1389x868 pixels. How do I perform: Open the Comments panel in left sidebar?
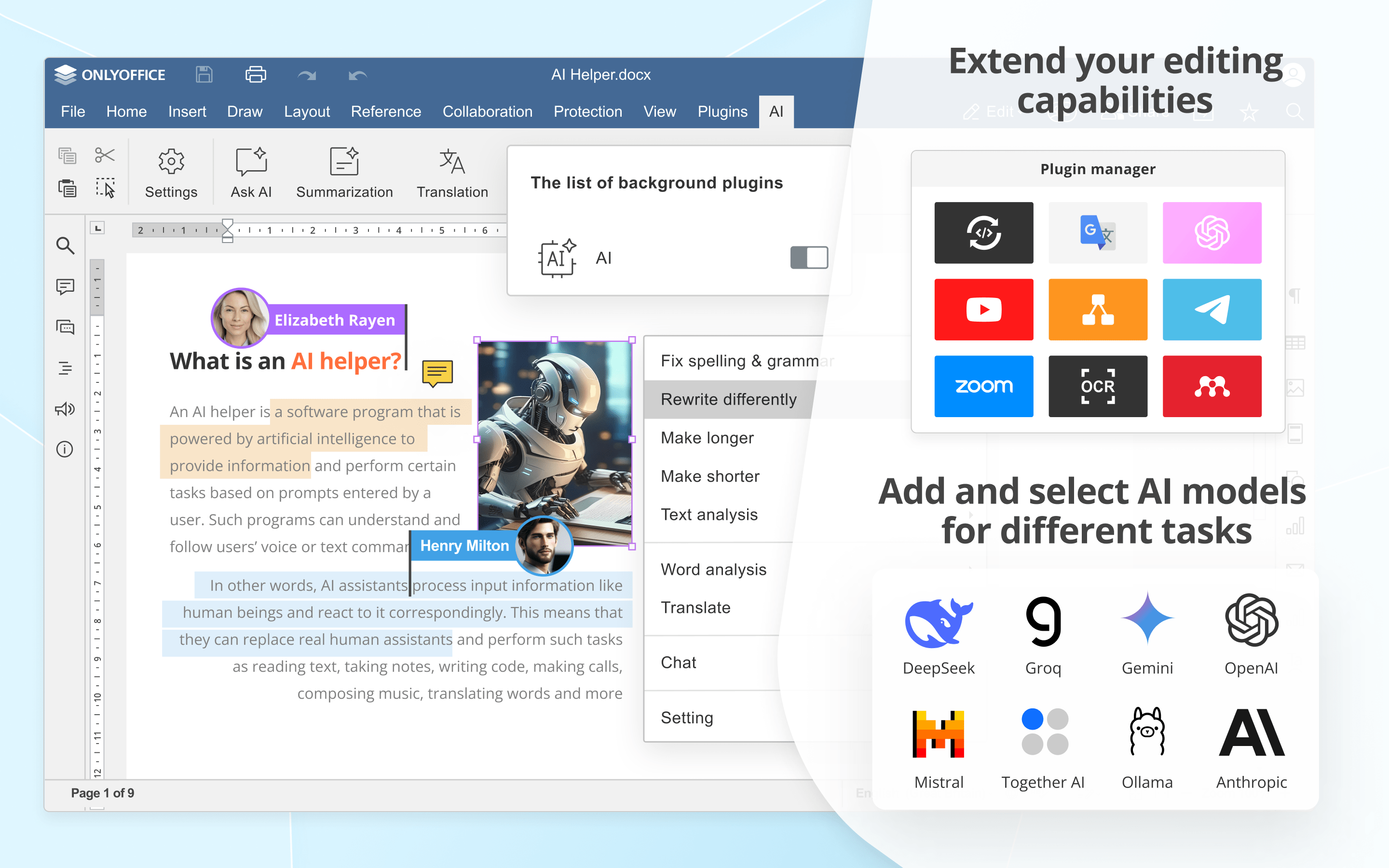(x=66, y=286)
